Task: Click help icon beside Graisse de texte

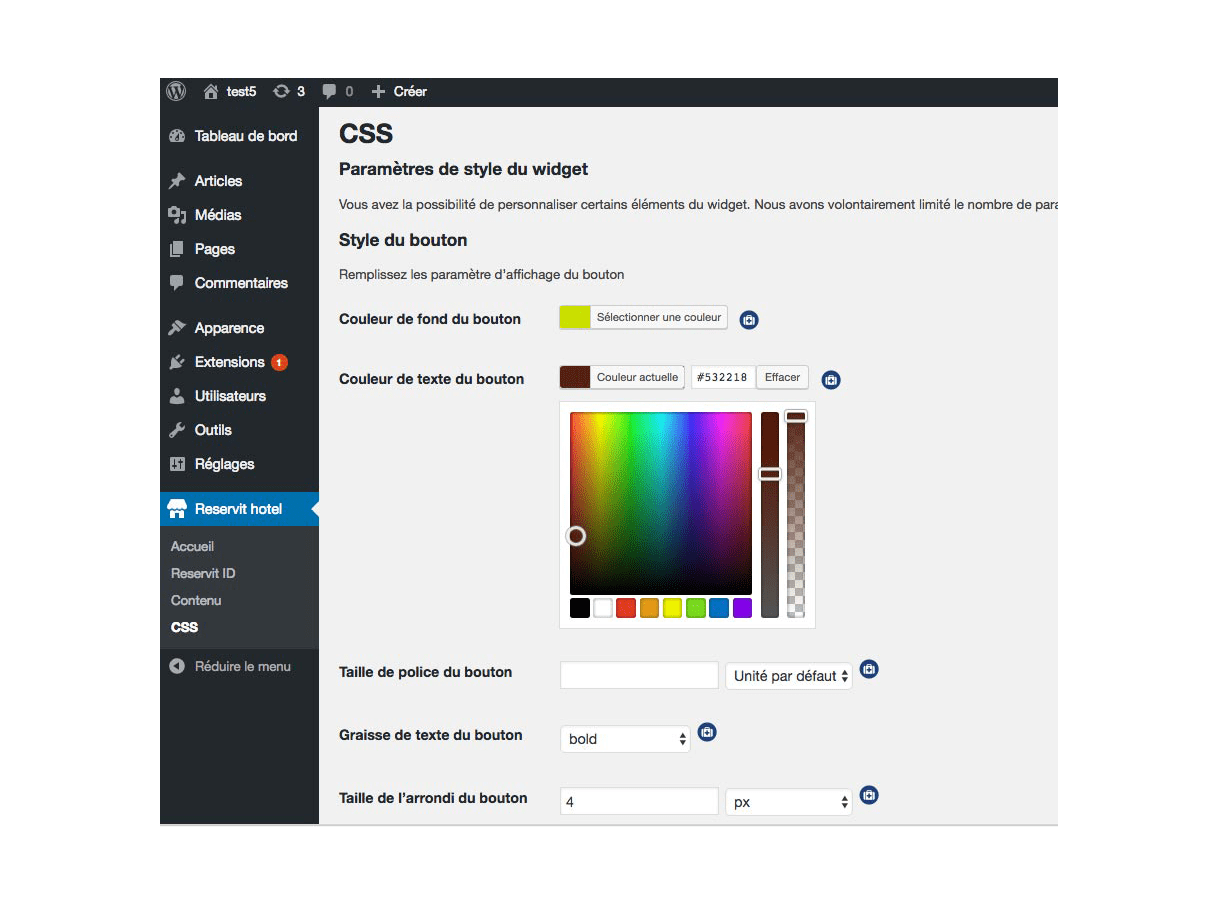Action: pos(707,732)
